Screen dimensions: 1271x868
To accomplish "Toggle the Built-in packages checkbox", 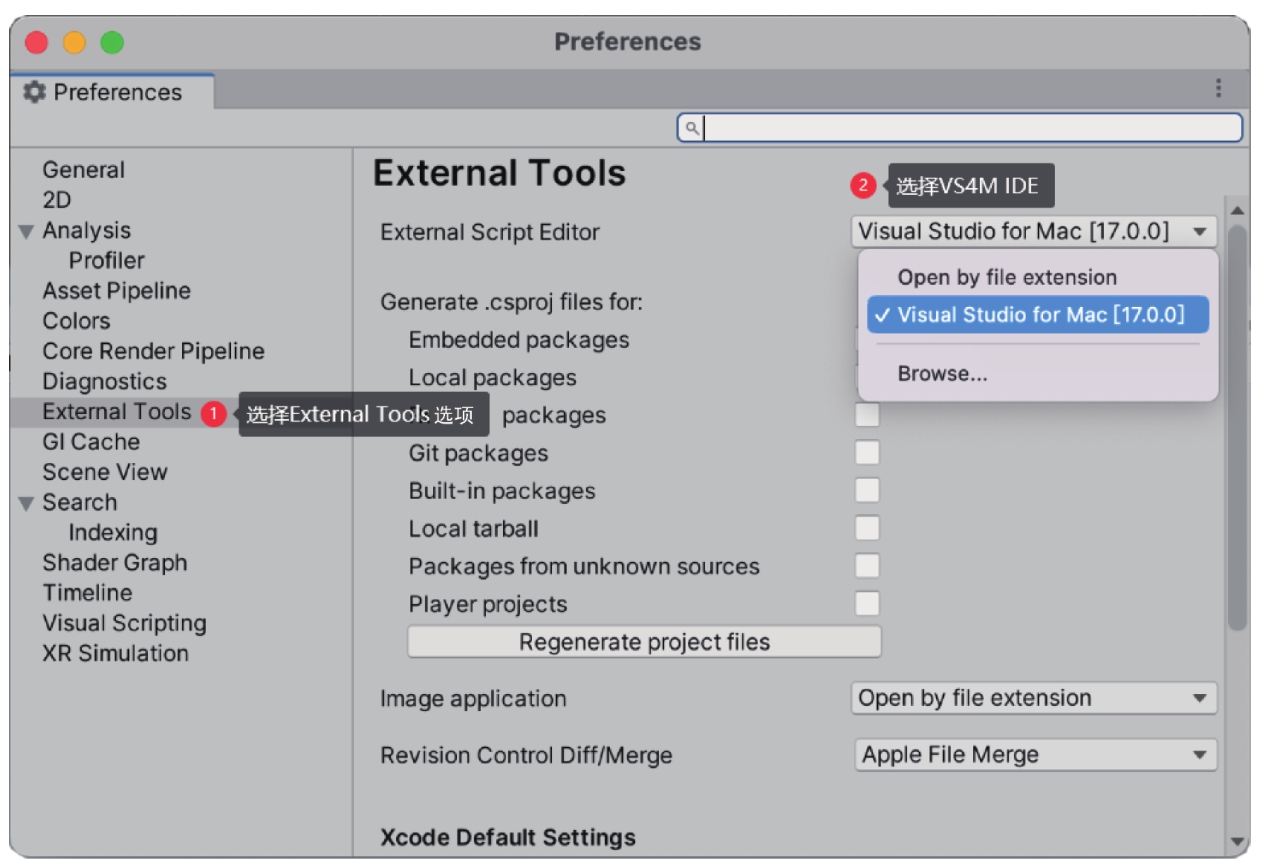I will pyautogui.click(x=867, y=490).
